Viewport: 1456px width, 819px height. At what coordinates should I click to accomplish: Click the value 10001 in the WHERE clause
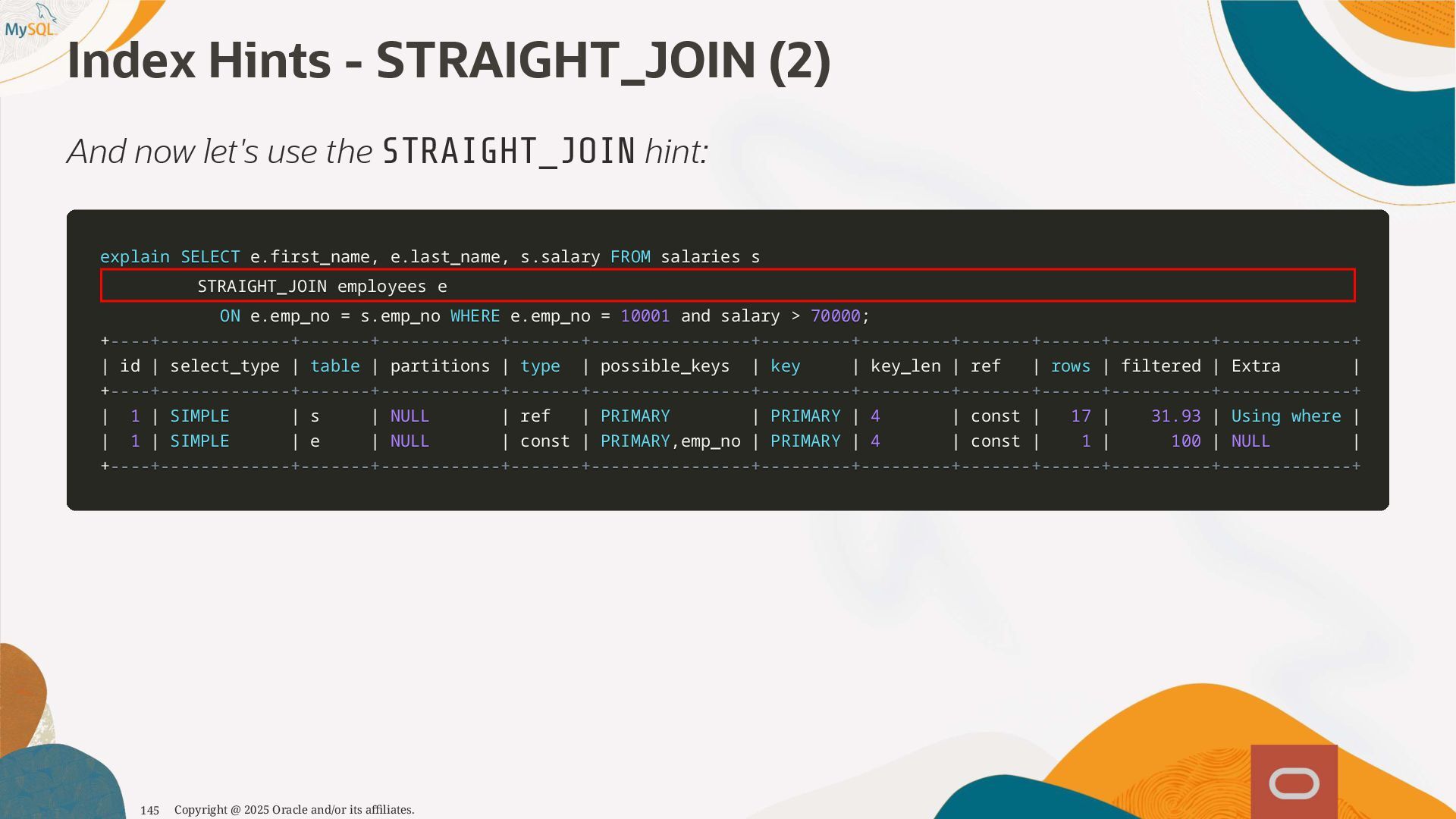coord(645,316)
